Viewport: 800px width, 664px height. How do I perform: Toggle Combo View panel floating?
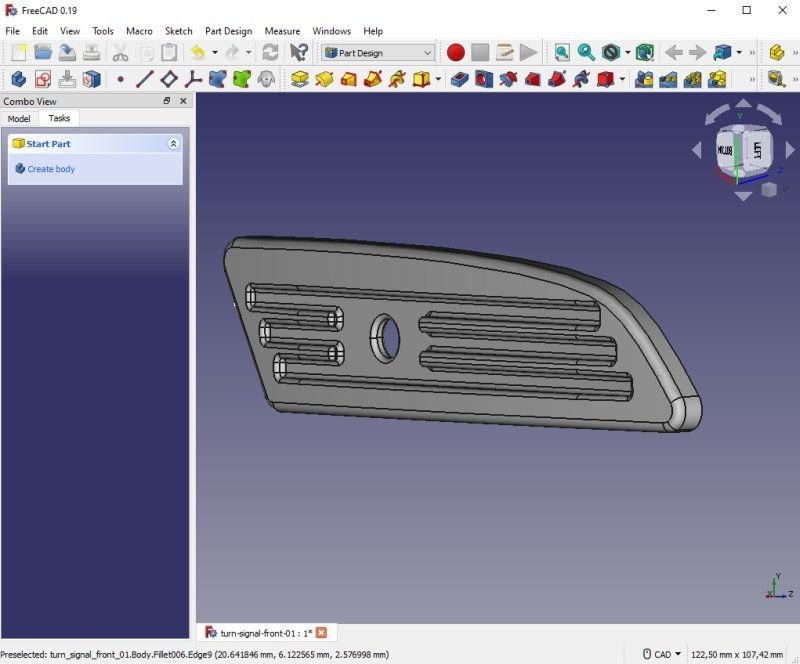tap(167, 101)
